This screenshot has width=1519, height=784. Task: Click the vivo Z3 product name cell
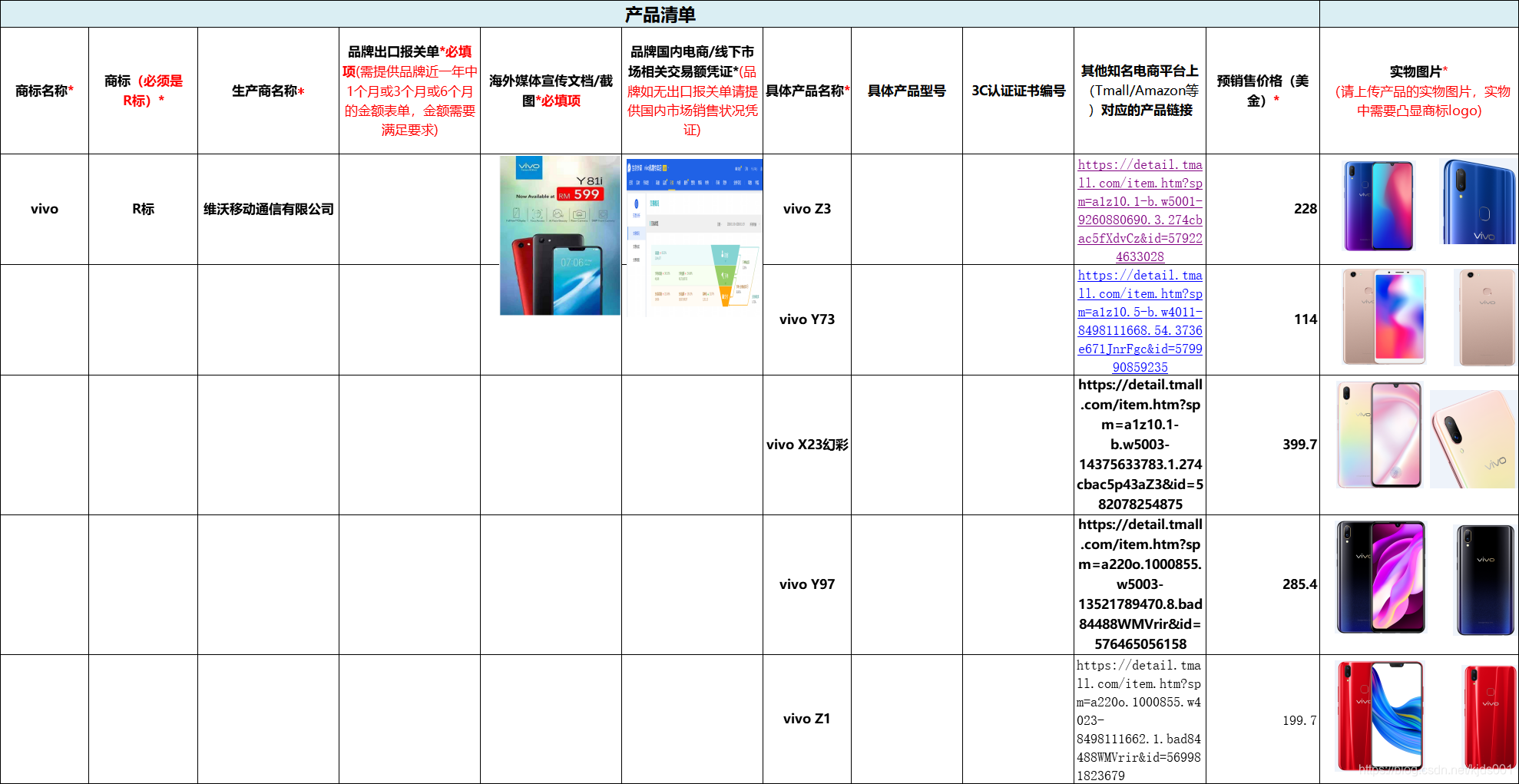pyautogui.click(x=807, y=209)
